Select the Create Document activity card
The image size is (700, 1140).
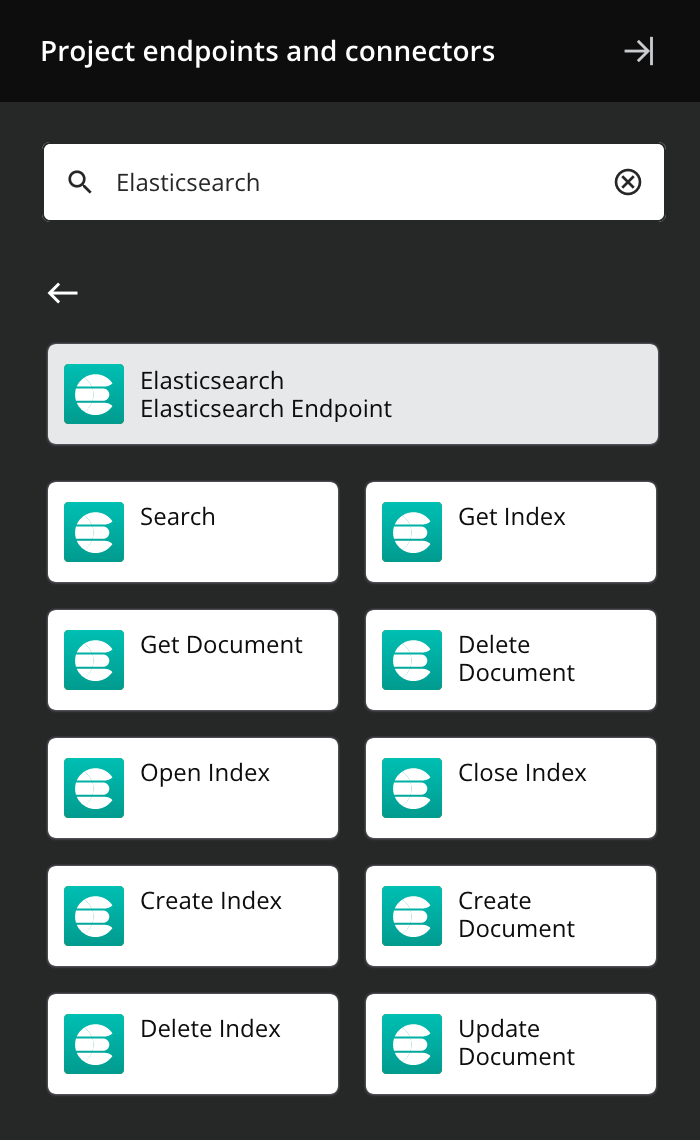(511, 916)
